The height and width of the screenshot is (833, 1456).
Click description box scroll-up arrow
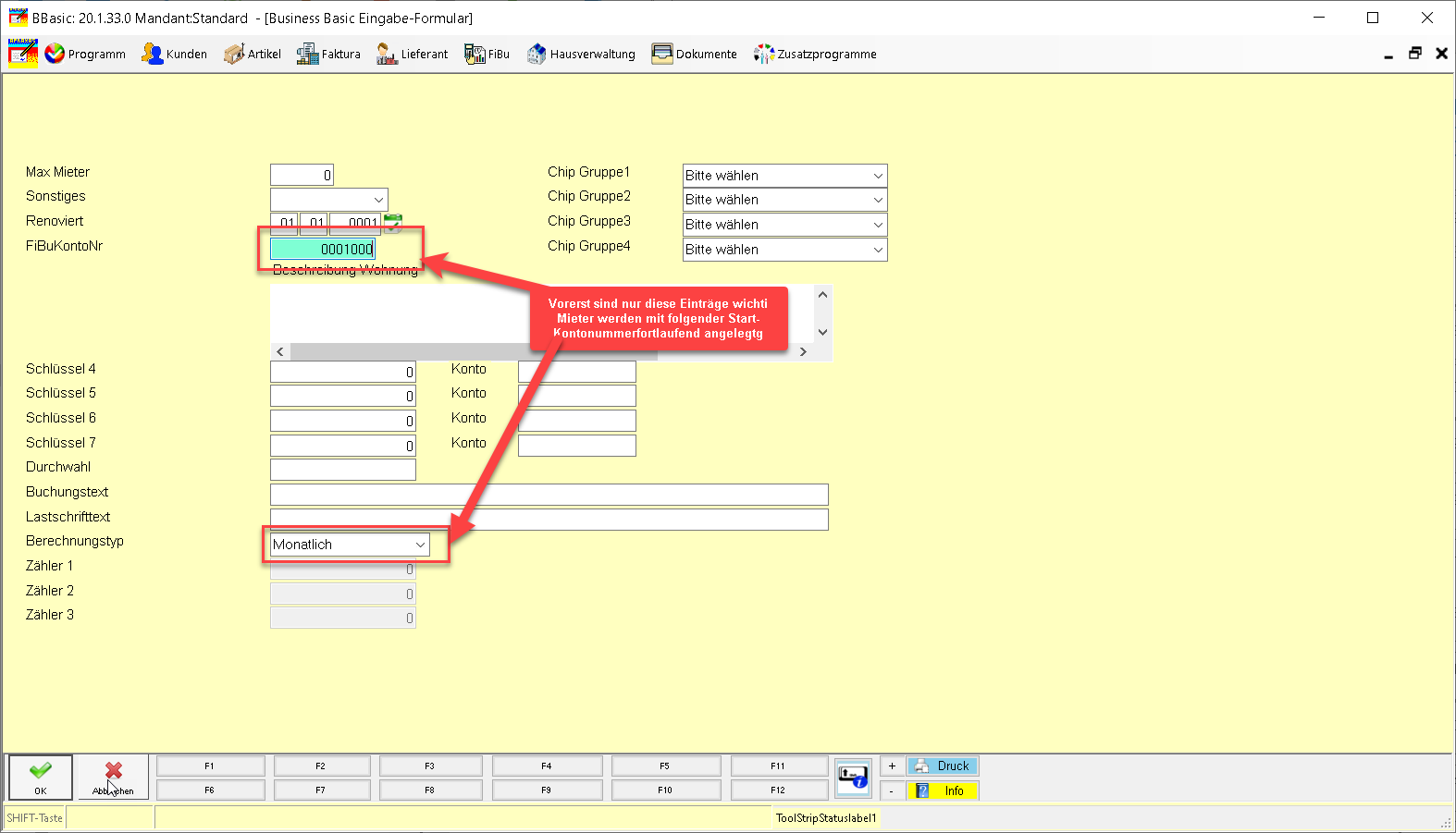pyautogui.click(x=822, y=295)
